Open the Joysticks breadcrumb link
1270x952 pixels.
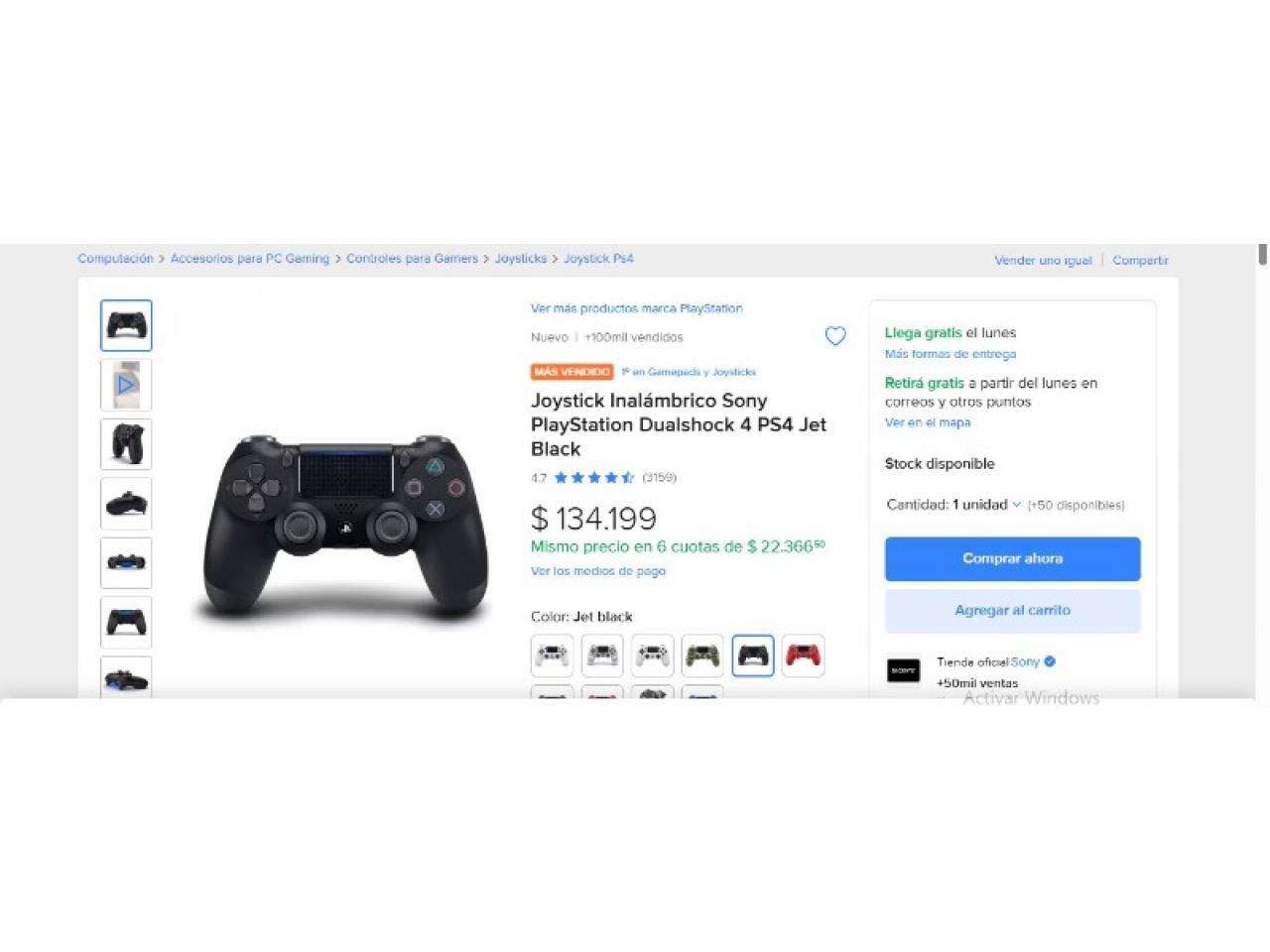point(521,259)
